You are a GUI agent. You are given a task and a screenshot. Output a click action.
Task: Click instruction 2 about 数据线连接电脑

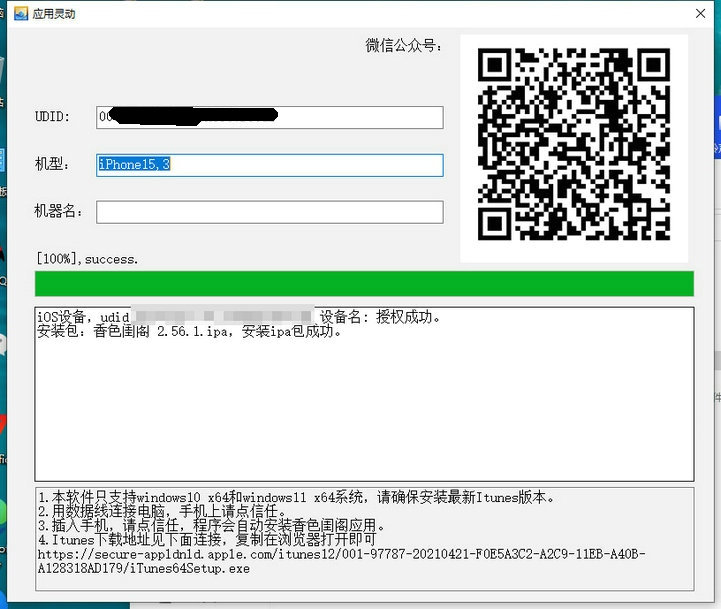coord(162,511)
